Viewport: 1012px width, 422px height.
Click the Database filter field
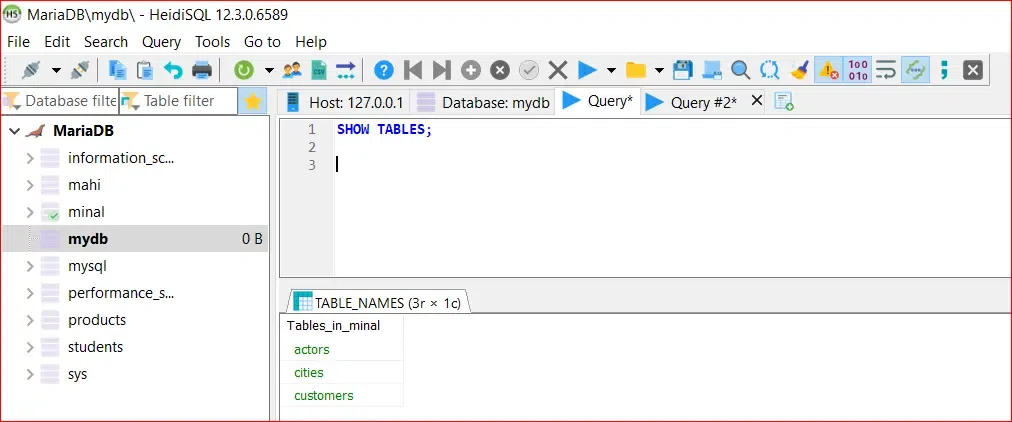click(59, 101)
